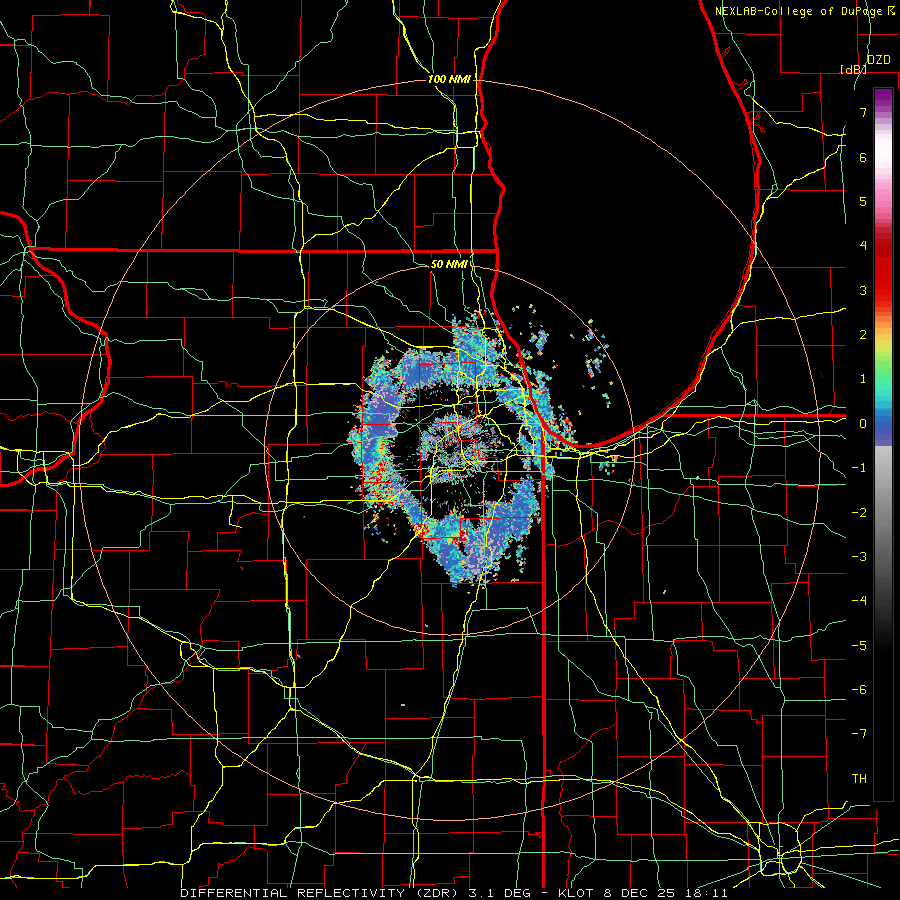Click the [dB] unit label
This screenshot has width=900, height=900.
pyautogui.click(x=853, y=69)
